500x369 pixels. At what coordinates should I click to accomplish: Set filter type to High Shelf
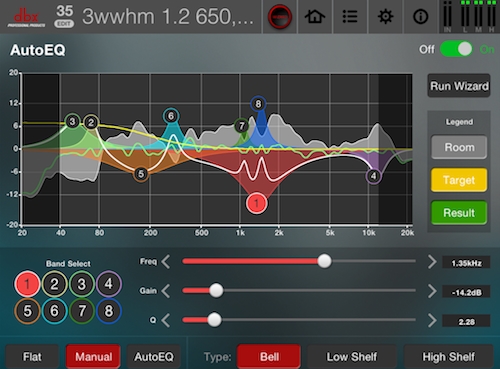[x=448, y=357]
